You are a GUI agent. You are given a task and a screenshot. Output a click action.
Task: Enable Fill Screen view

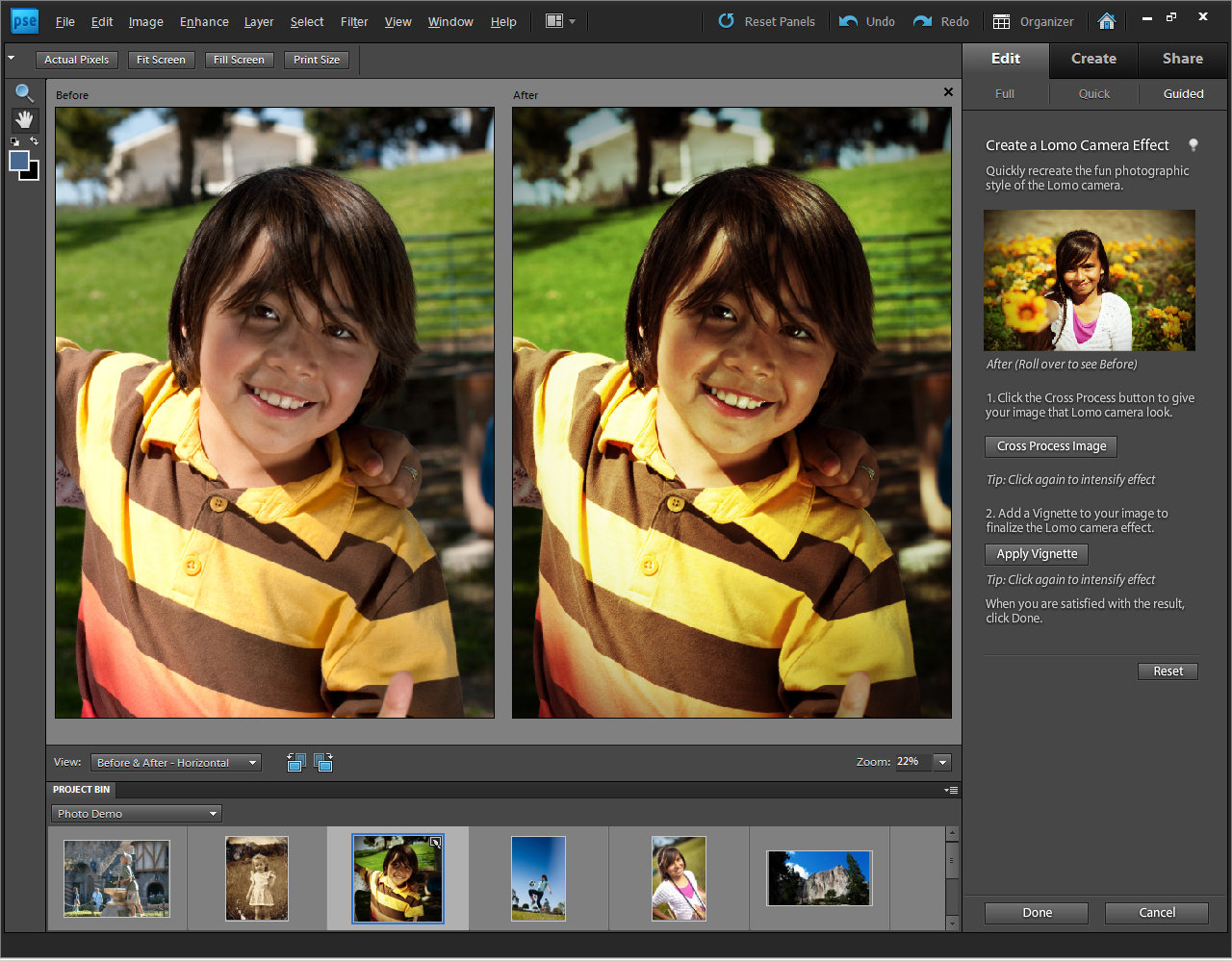pos(239,59)
